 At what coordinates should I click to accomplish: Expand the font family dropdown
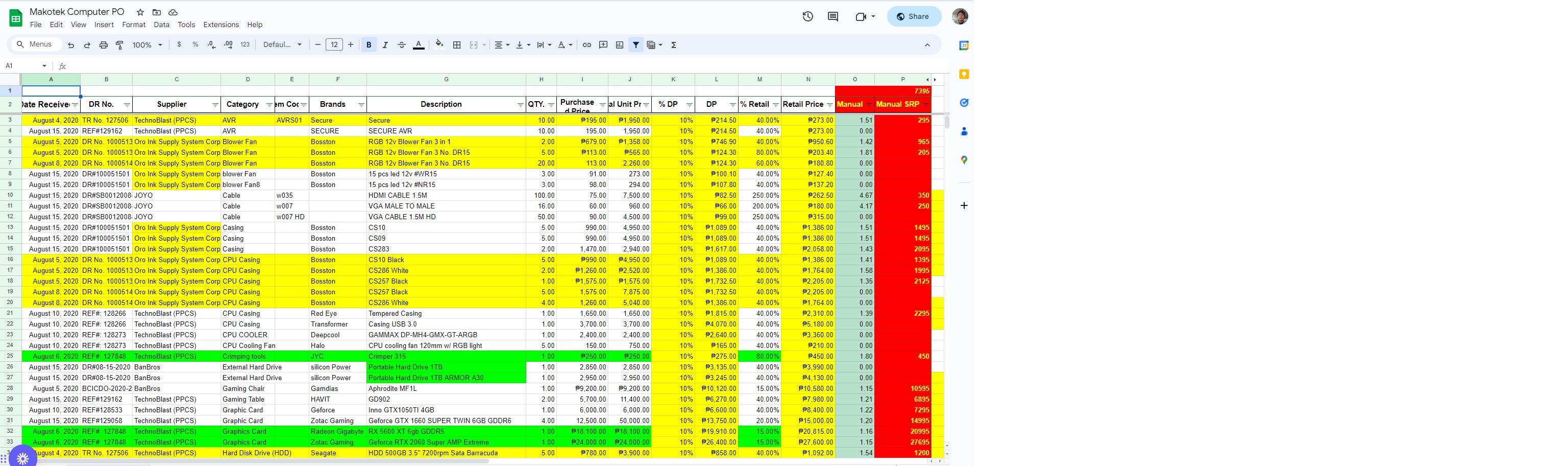282,45
